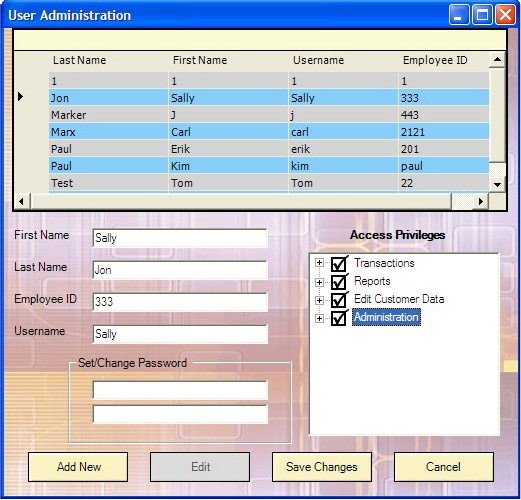Click the first password input field
This screenshot has height=500, width=521.
click(x=180, y=390)
